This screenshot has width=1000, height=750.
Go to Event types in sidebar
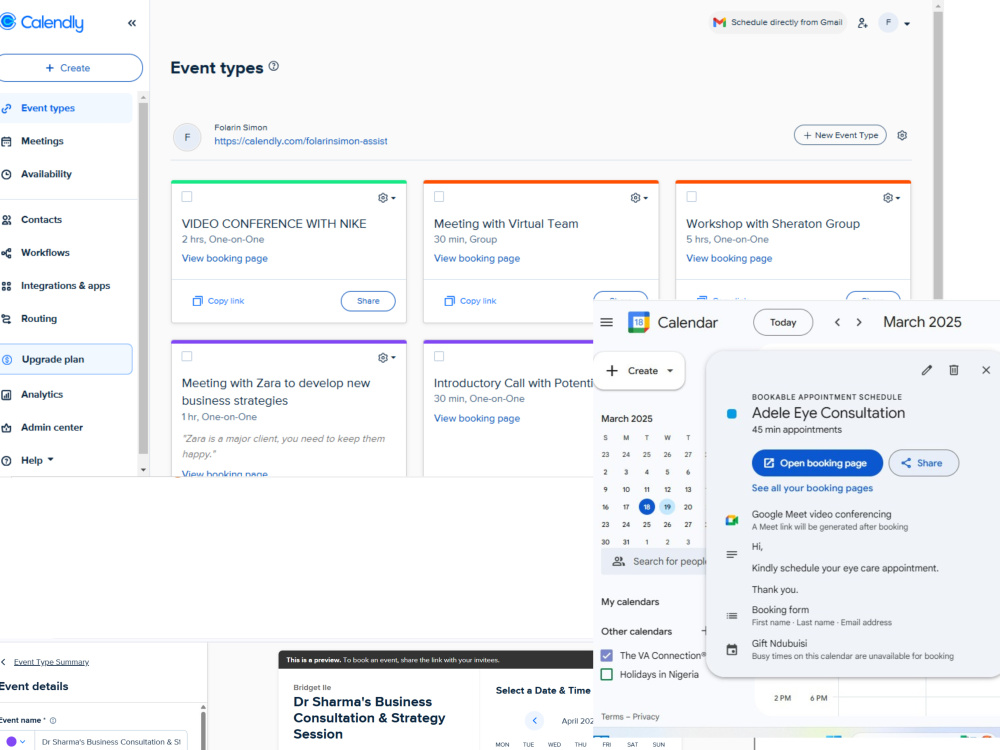[66, 108]
